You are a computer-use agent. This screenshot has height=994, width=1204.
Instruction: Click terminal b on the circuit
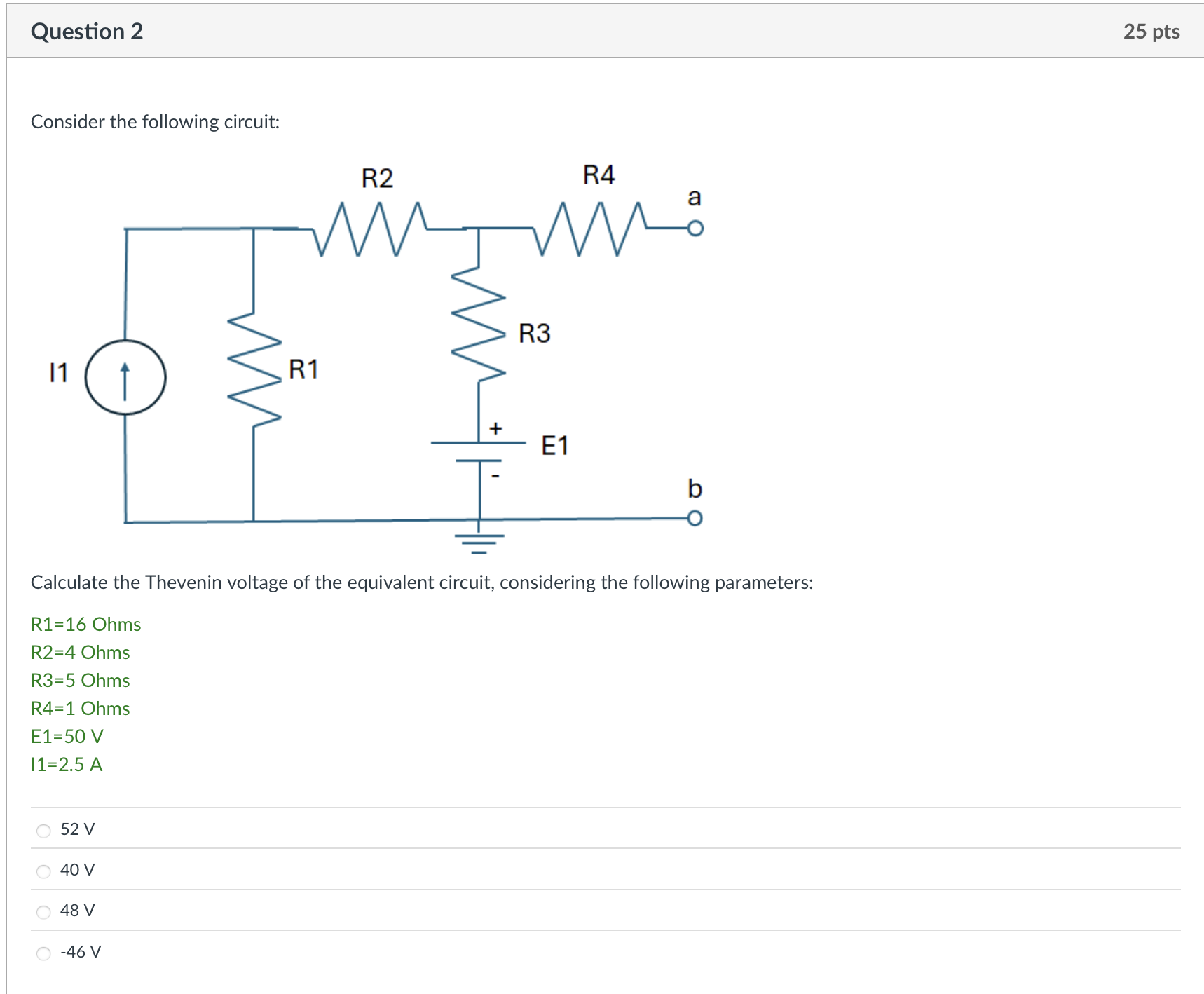(x=695, y=517)
